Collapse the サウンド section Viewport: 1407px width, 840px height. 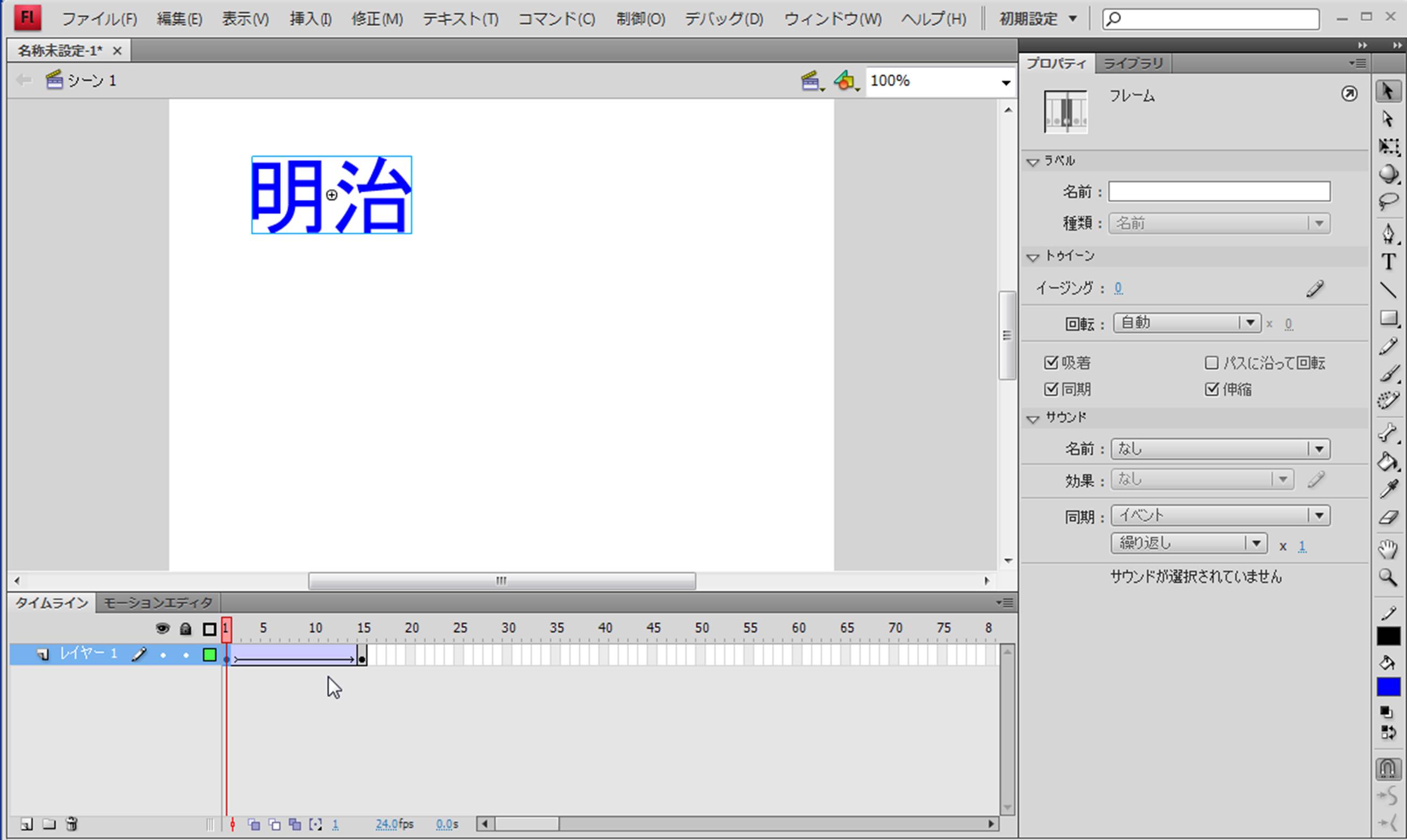pos(1033,419)
